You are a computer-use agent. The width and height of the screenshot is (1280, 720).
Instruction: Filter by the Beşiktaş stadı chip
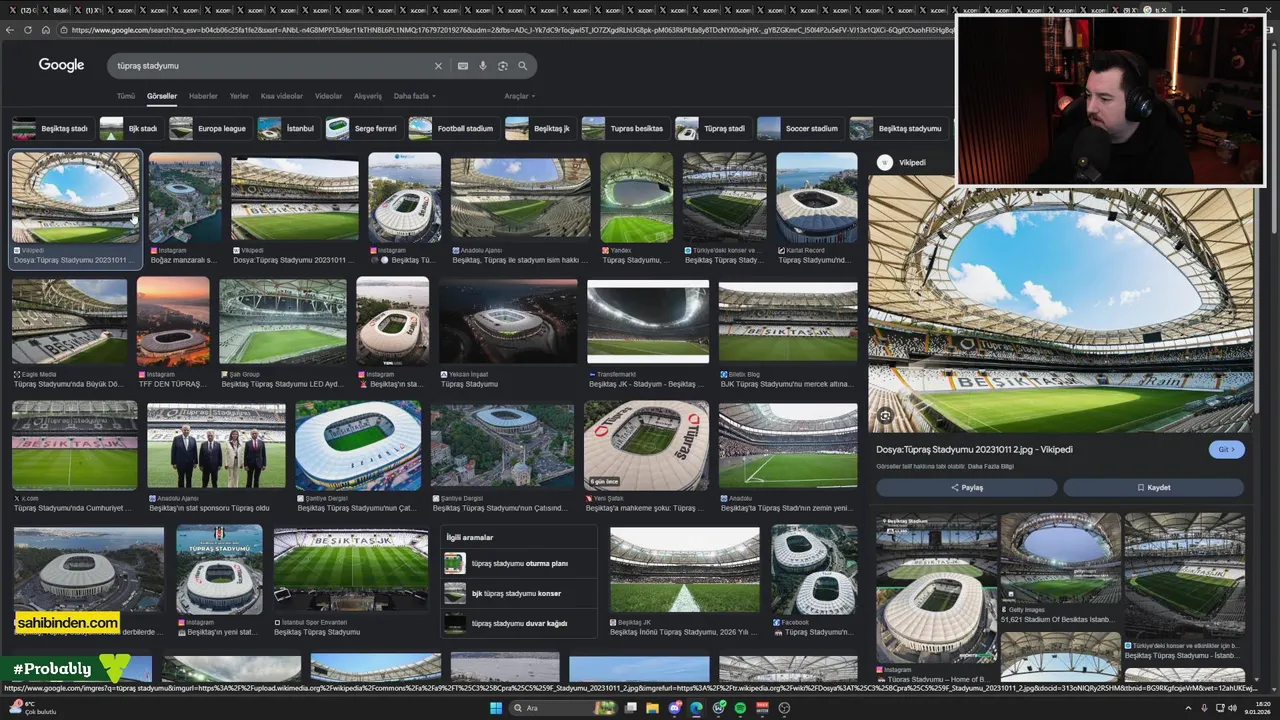click(52, 128)
